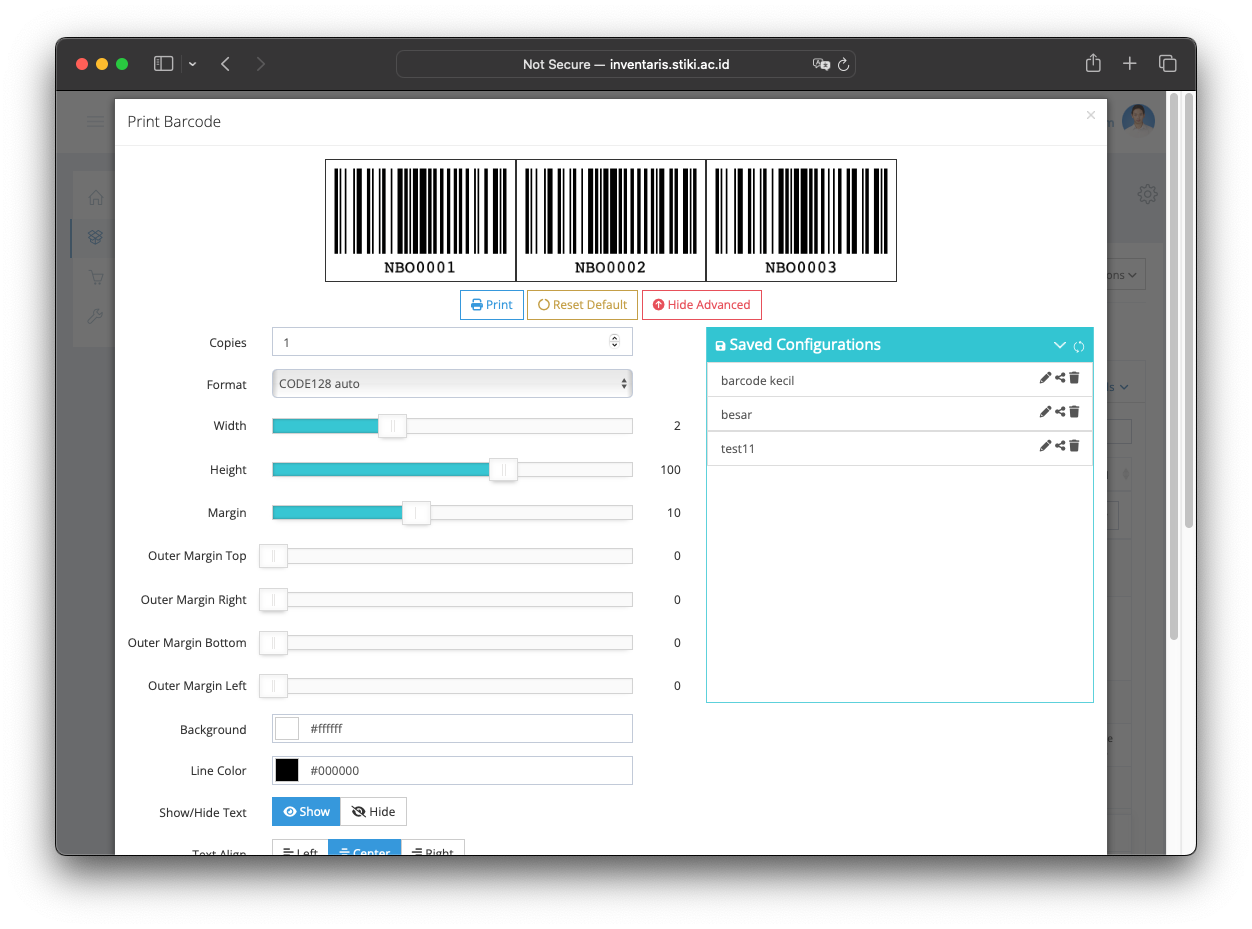The image size is (1252, 929).
Task: Reload the page in address bar
Action: [x=843, y=64]
